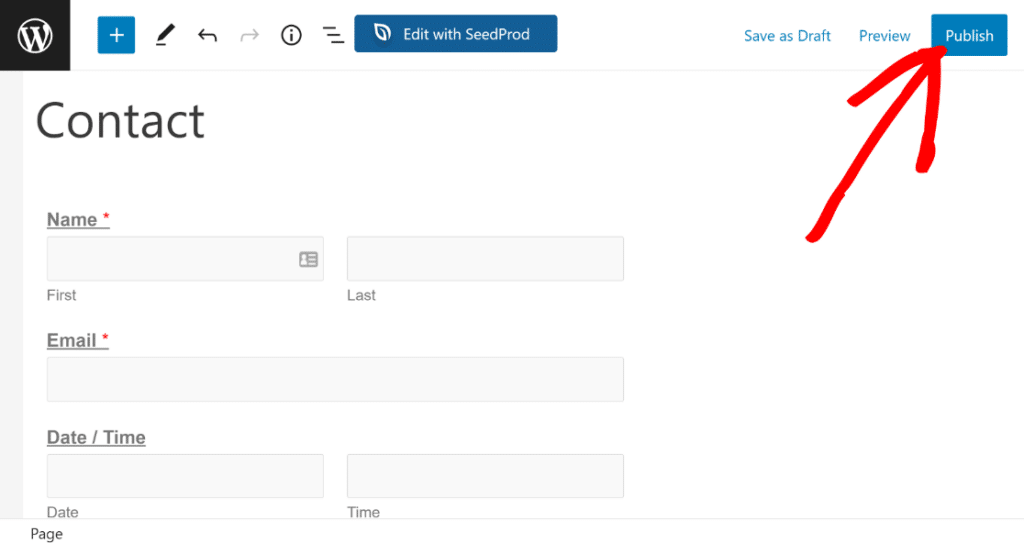Click the Edit with SeedProd button
The height and width of the screenshot is (543, 1024).
[455, 34]
